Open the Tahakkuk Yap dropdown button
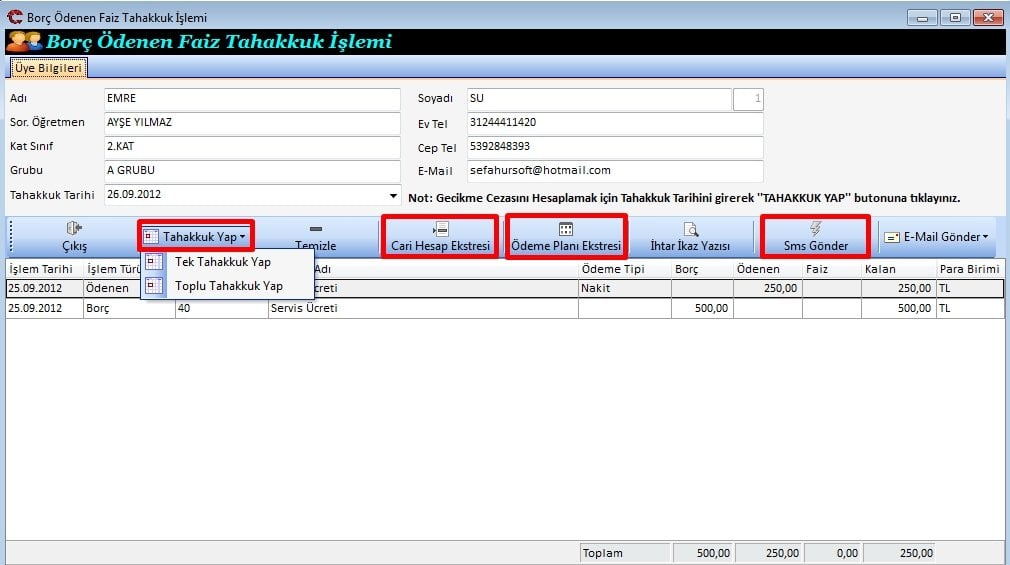 pyautogui.click(x=195, y=237)
